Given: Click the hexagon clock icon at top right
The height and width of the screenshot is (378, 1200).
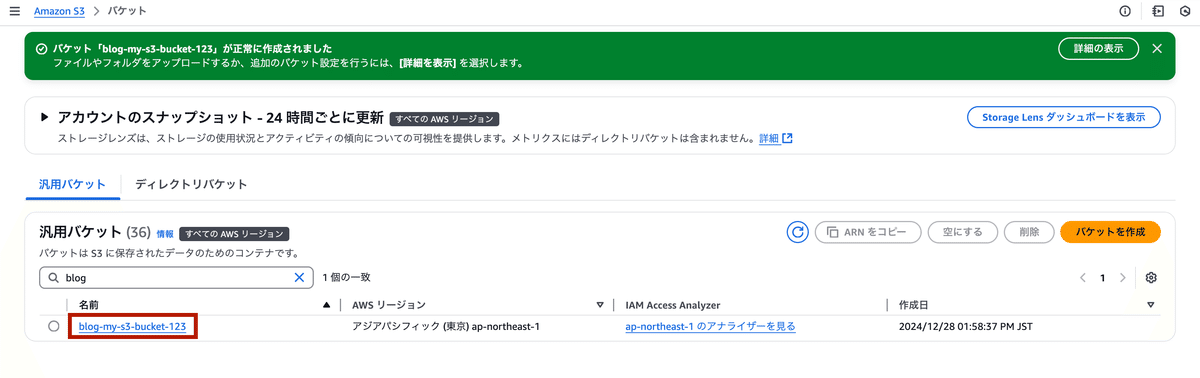Looking at the screenshot, I should [x=1184, y=11].
